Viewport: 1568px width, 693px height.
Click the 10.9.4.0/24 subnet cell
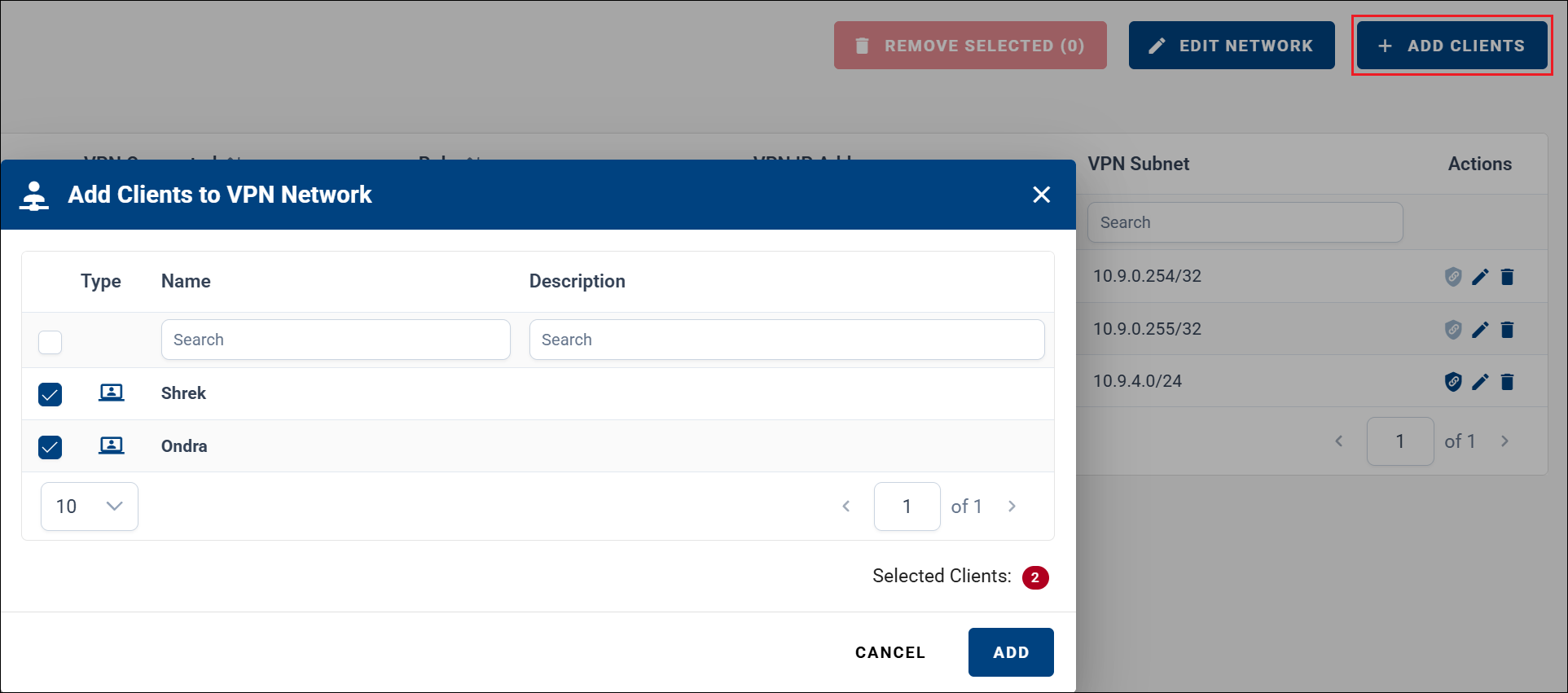[1138, 381]
